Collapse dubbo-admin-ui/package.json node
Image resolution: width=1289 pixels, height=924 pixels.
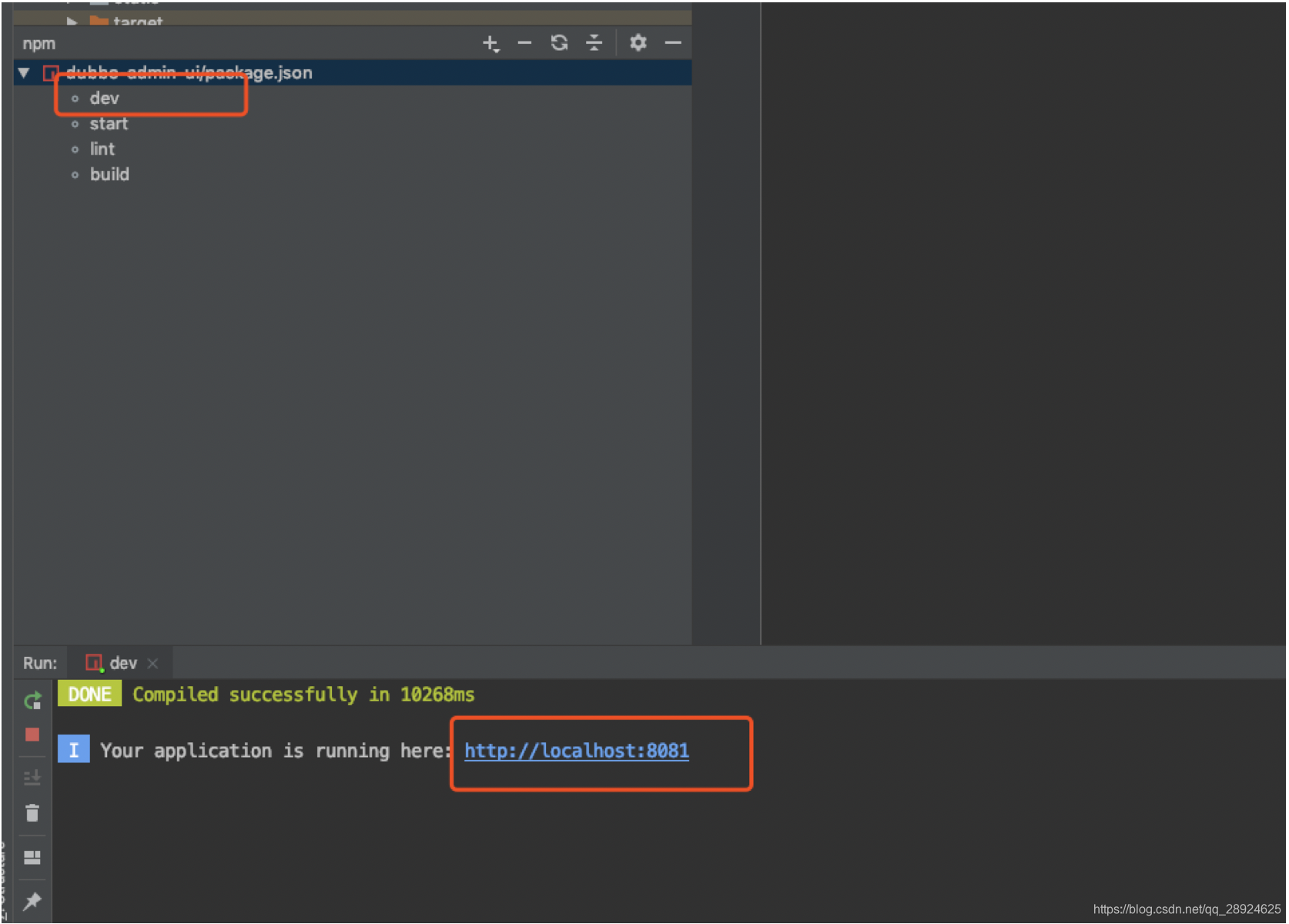coord(24,73)
